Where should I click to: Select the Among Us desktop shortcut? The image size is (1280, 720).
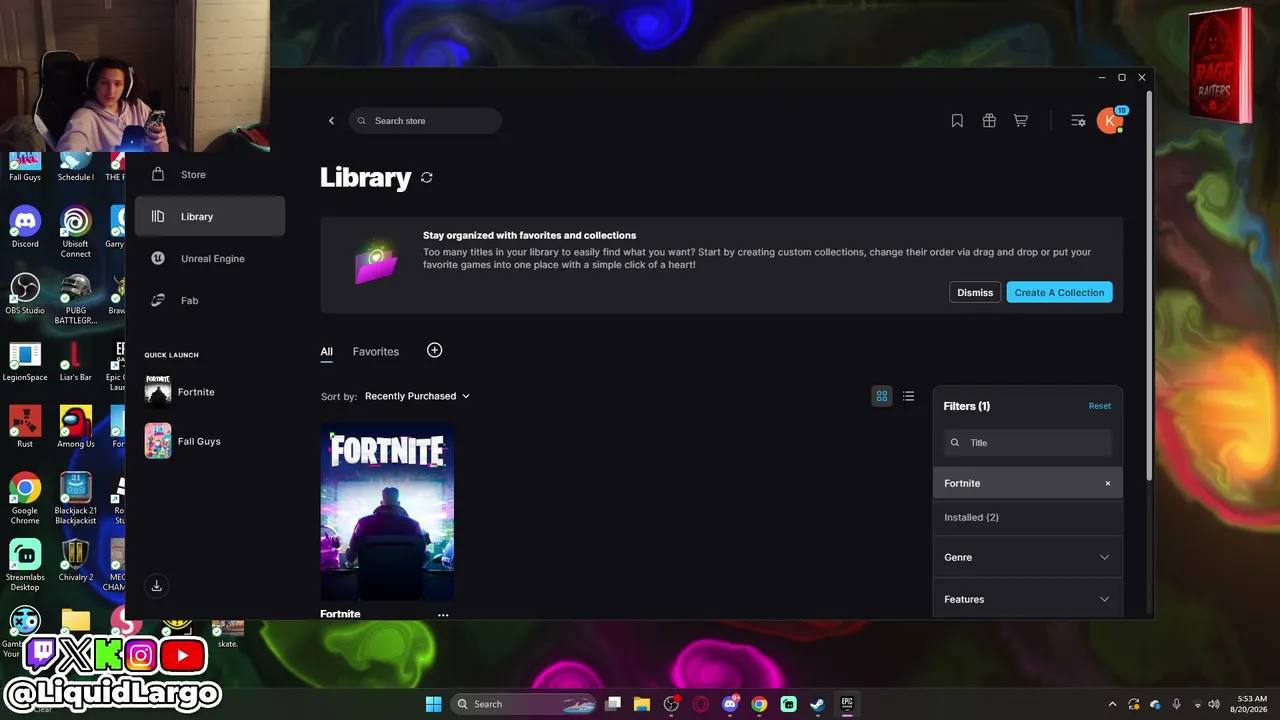75,428
